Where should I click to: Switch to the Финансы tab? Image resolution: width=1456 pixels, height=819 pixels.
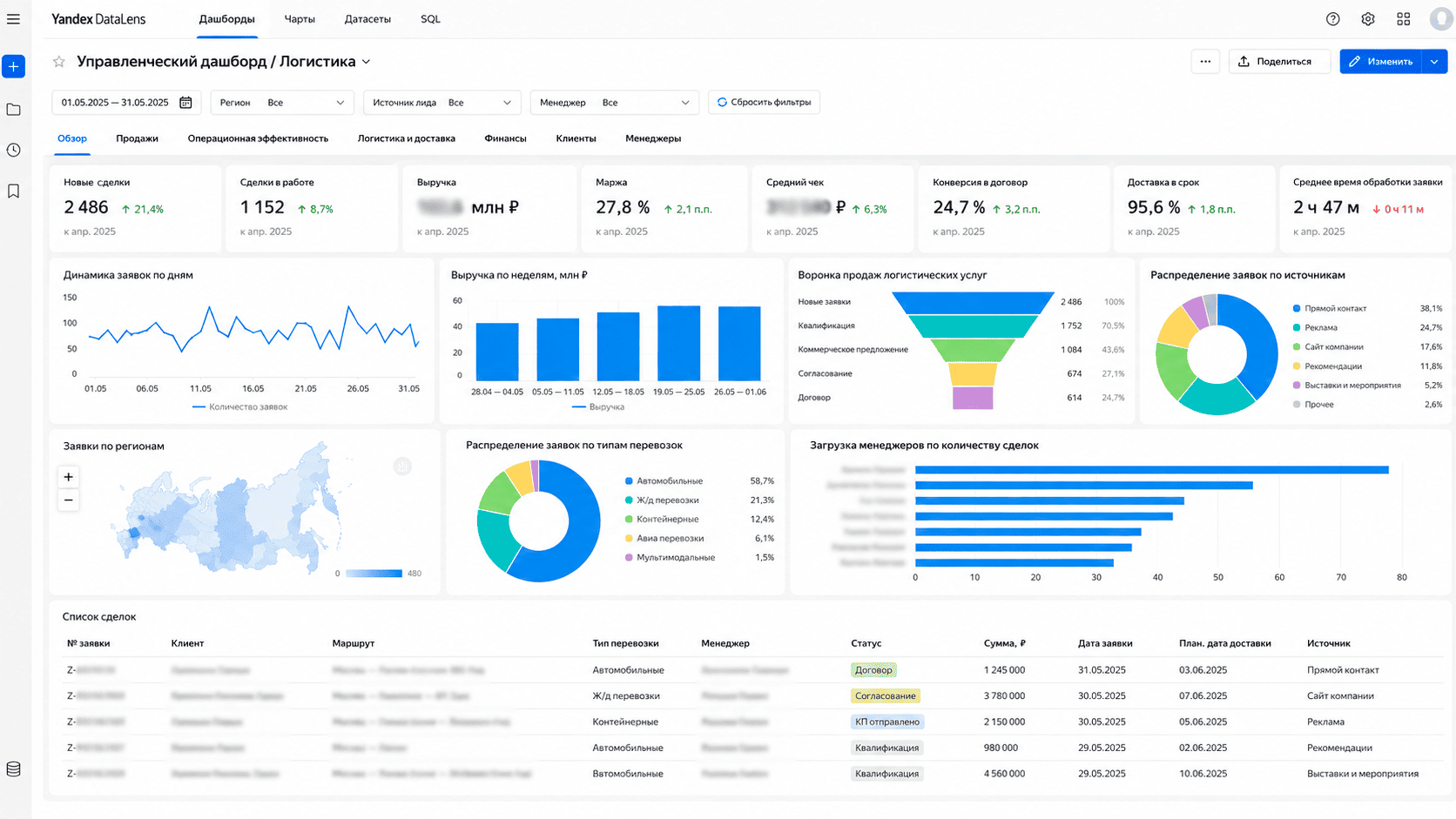tap(505, 138)
